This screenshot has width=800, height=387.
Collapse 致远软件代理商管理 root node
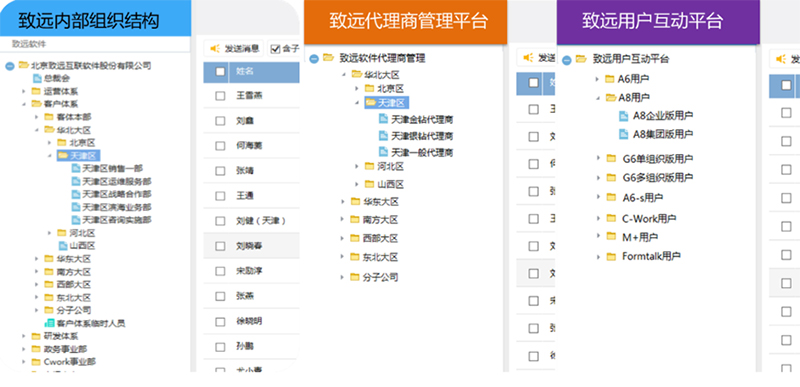314,59
